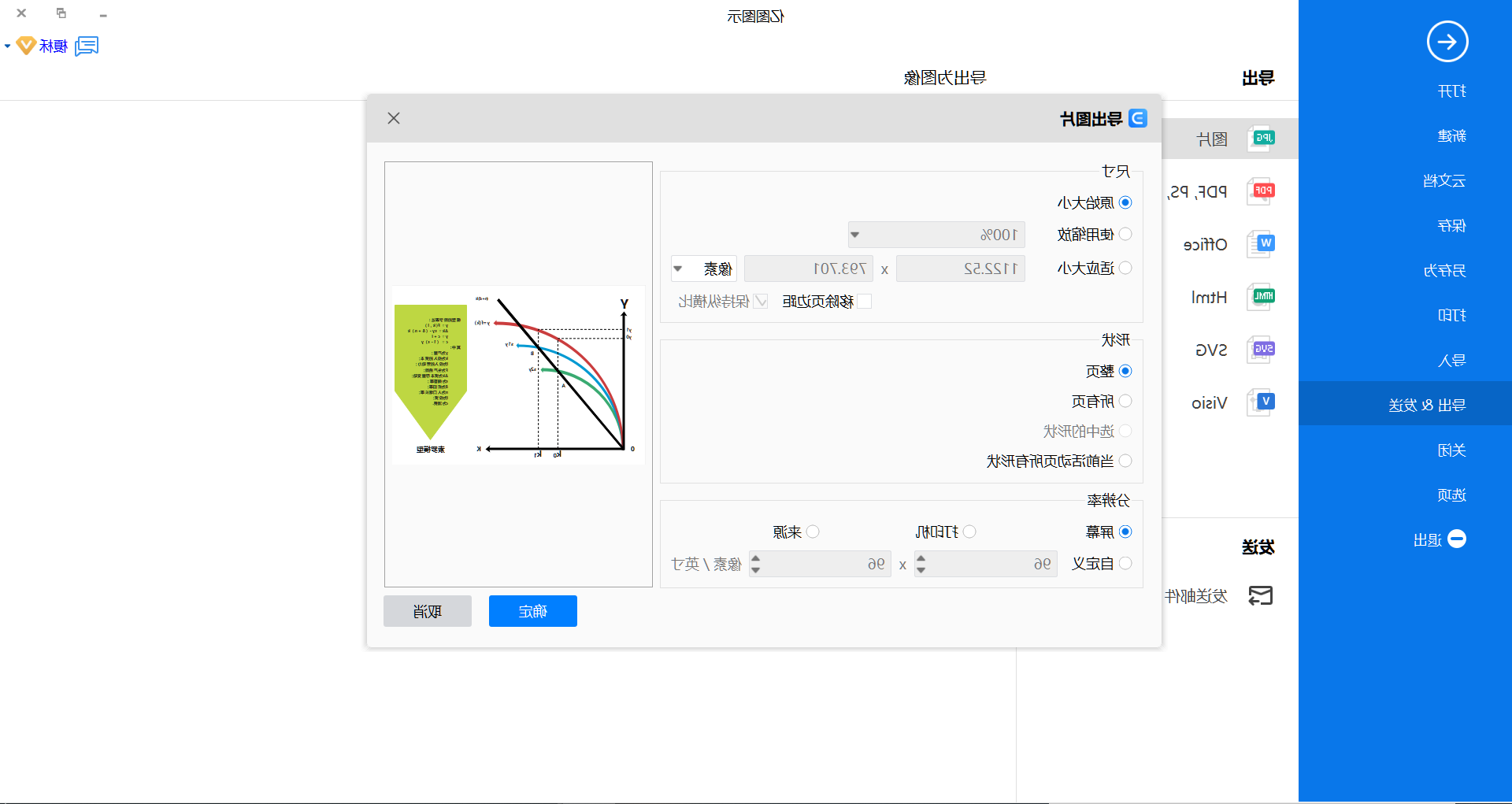The width and height of the screenshot is (1512, 804).
Task: Click the diagram preview thumbnail
Action: tap(518, 375)
